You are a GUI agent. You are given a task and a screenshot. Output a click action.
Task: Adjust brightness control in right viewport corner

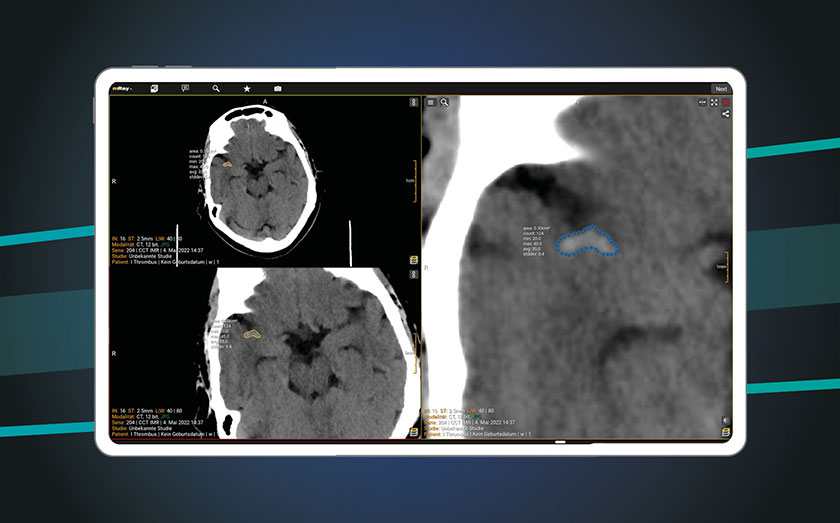(726, 420)
